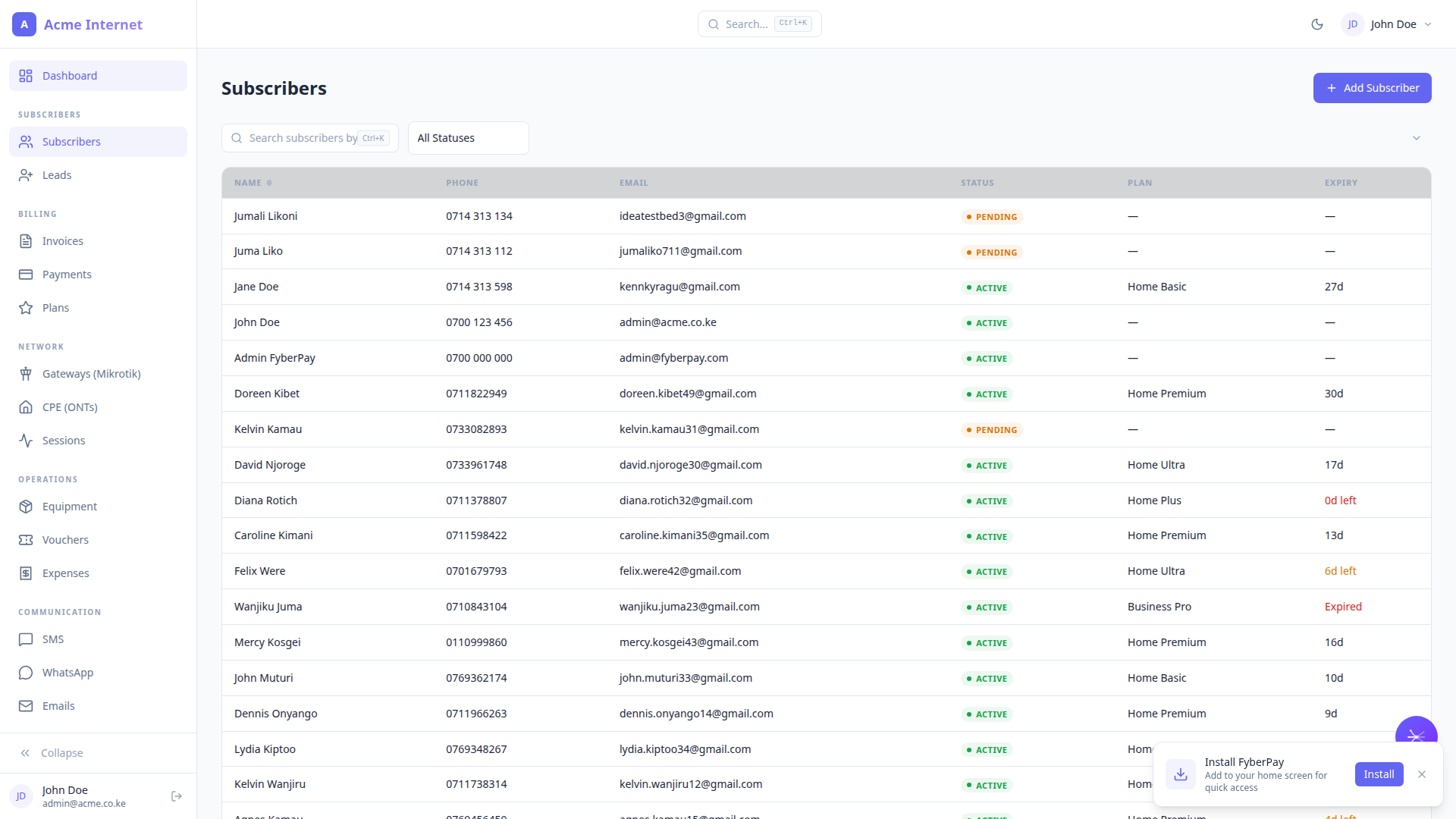The width and height of the screenshot is (1456, 819).
Task: Click the Sessions activity icon
Action: coord(26,441)
